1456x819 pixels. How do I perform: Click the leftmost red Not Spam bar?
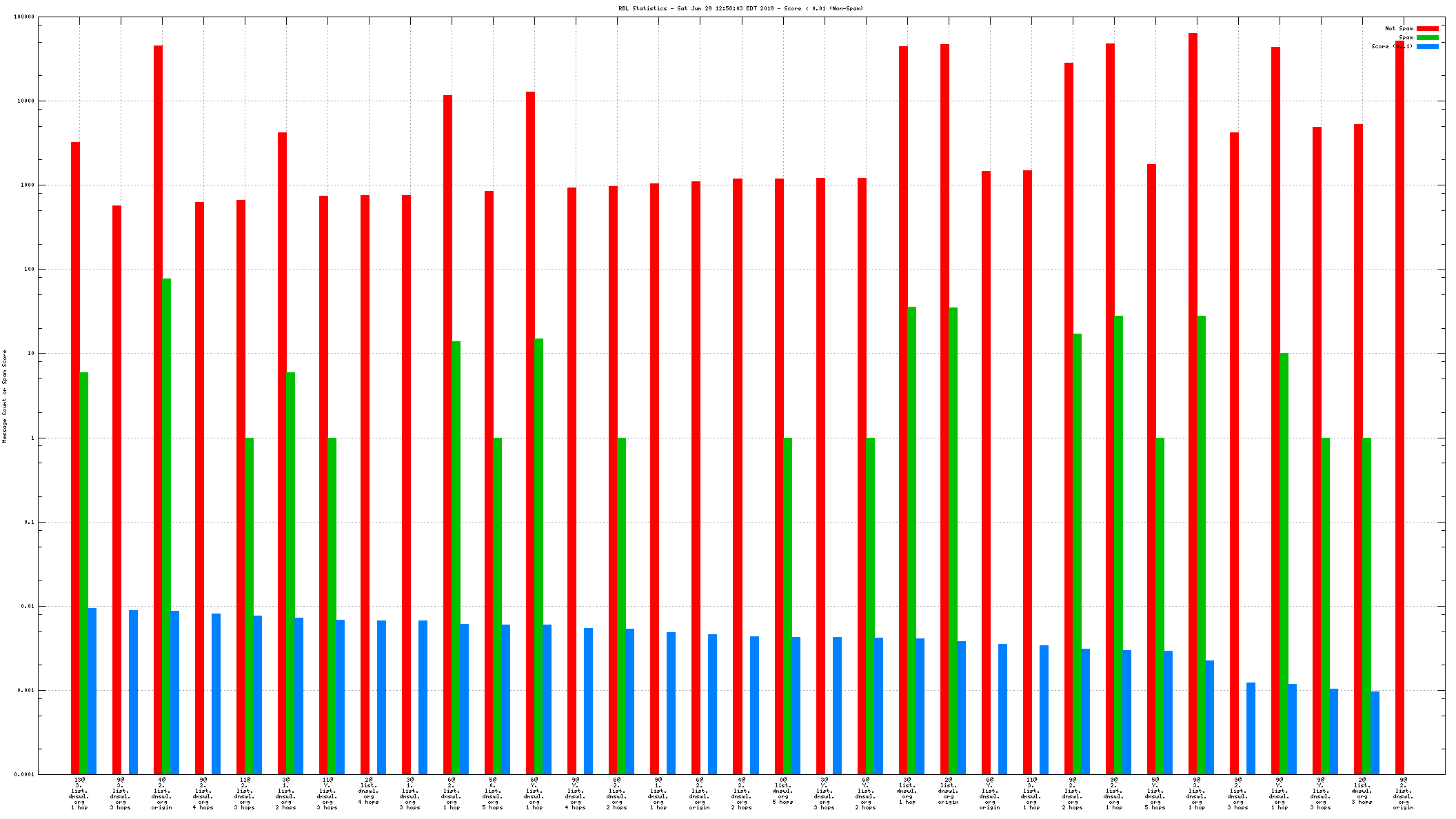point(75,455)
